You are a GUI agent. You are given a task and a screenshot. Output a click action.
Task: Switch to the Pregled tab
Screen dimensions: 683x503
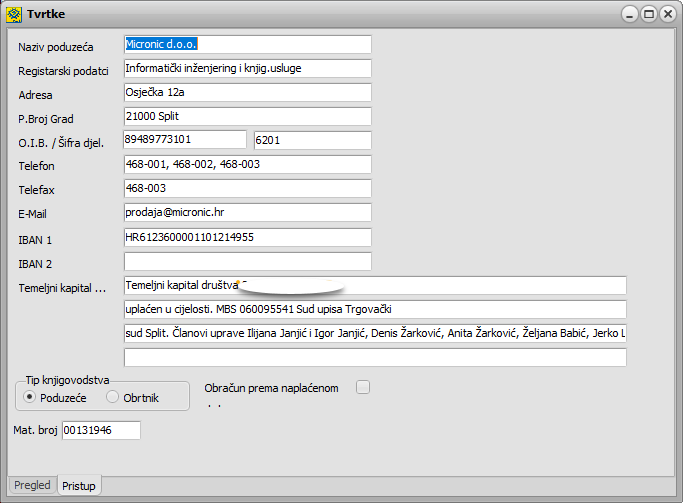tap(32, 485)
